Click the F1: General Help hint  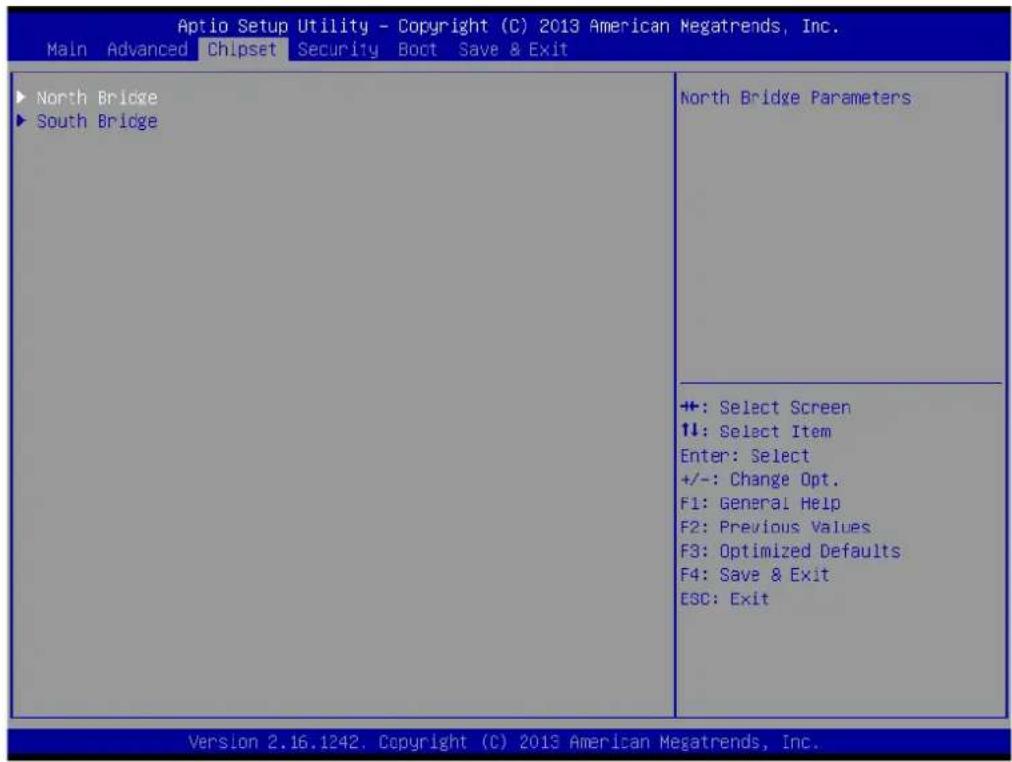coord(760,504)
